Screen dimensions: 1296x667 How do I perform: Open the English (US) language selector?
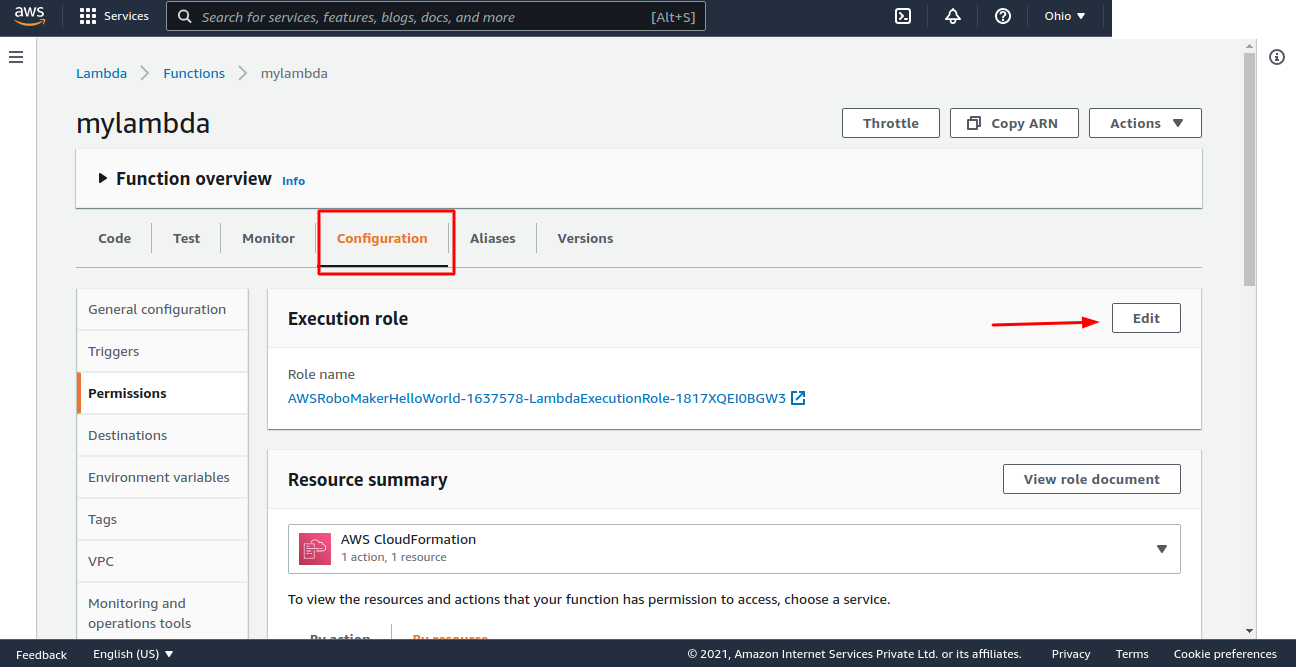pyautogui.click(x=133, y=654)
